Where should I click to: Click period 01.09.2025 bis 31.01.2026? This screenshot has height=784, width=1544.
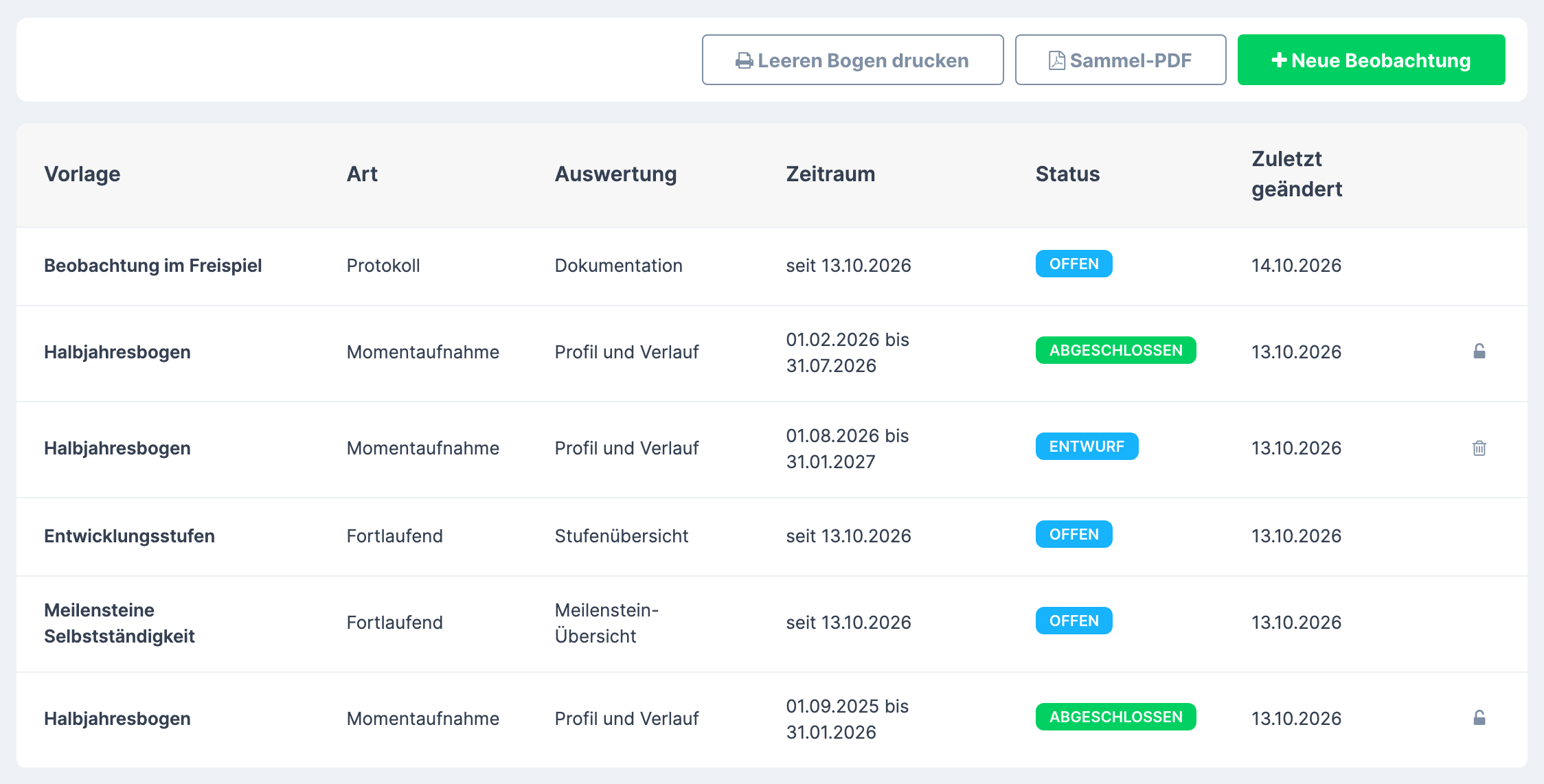point(848,719)
